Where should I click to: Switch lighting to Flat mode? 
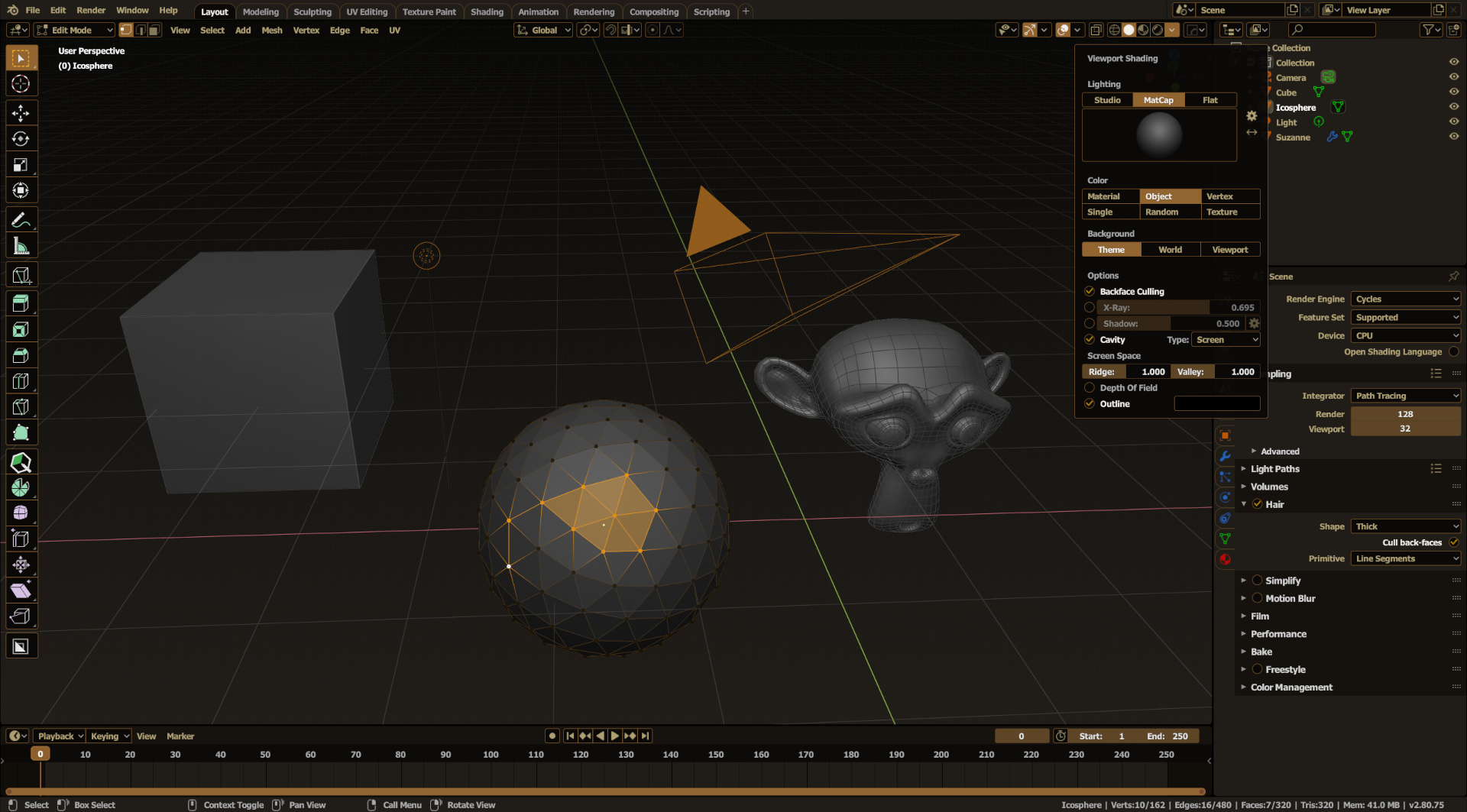(x=1210, y=100)
